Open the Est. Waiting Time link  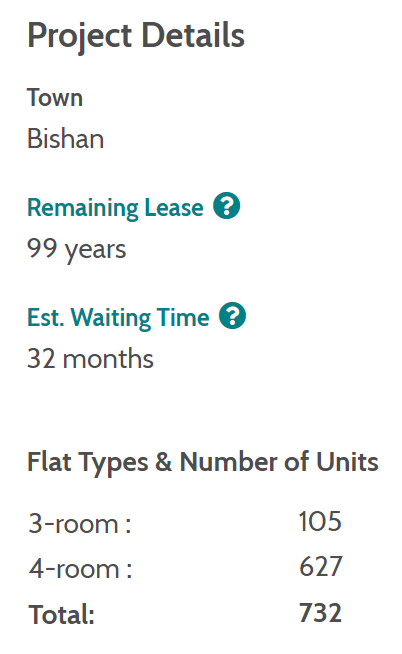click(x=118, y=318)
